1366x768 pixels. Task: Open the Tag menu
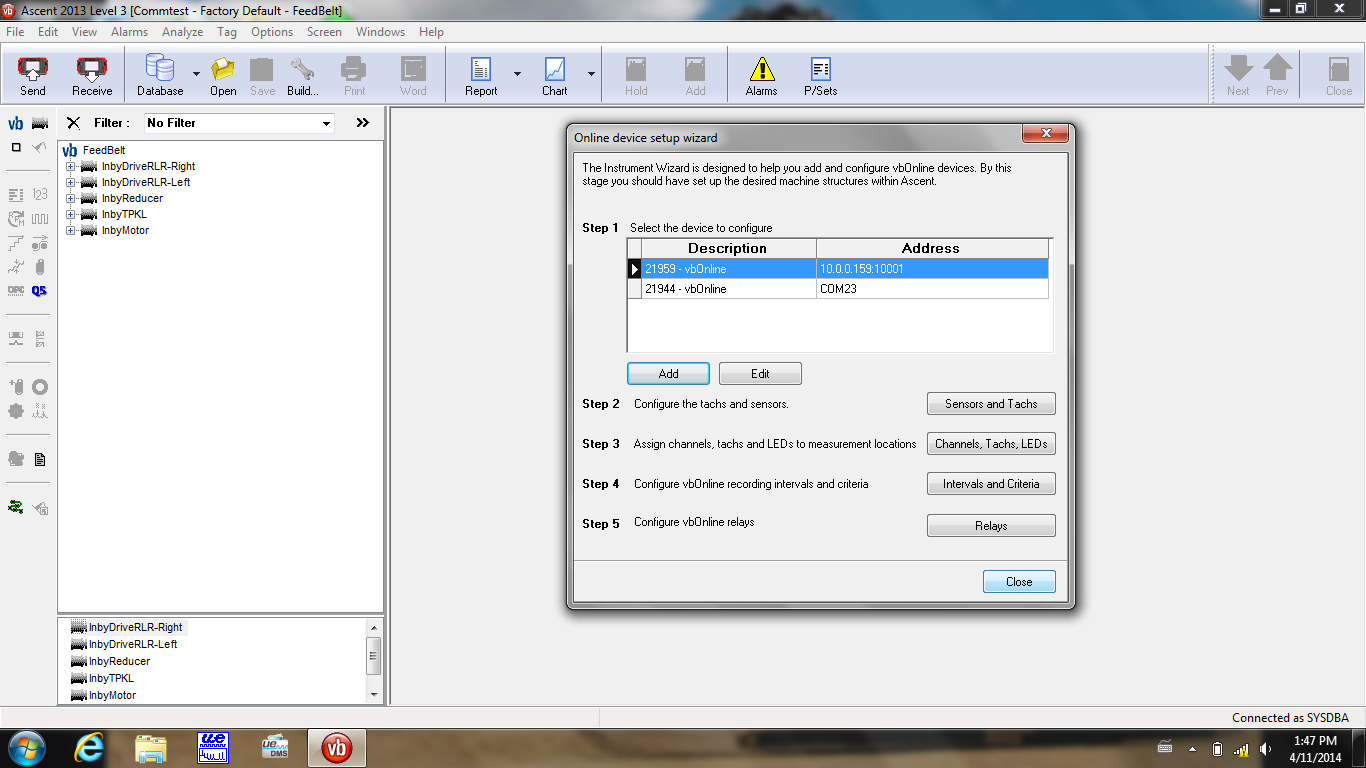pyautogui.click(x=228, y=32)
